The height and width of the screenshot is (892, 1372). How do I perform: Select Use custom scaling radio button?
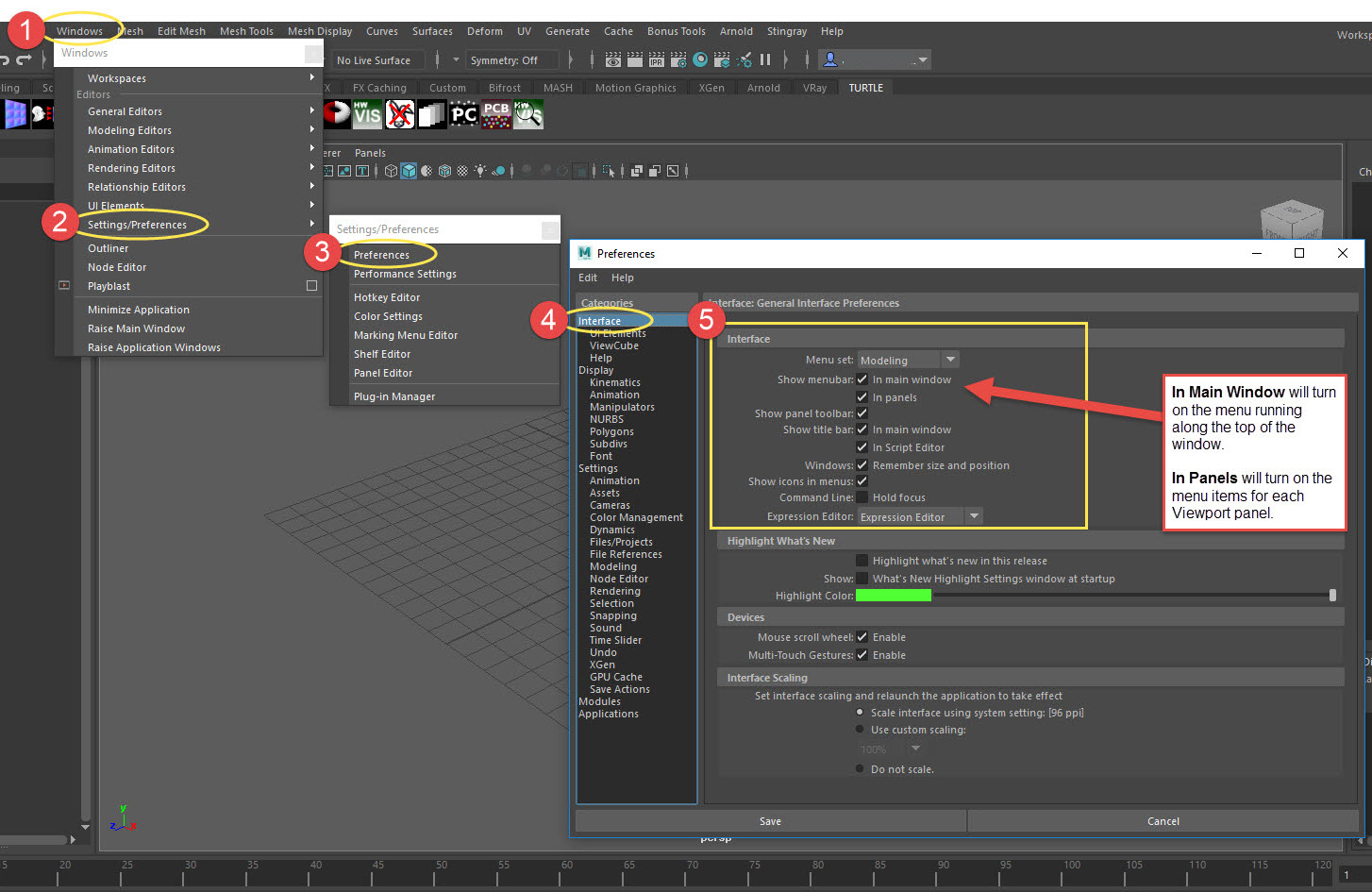point(860,730)
